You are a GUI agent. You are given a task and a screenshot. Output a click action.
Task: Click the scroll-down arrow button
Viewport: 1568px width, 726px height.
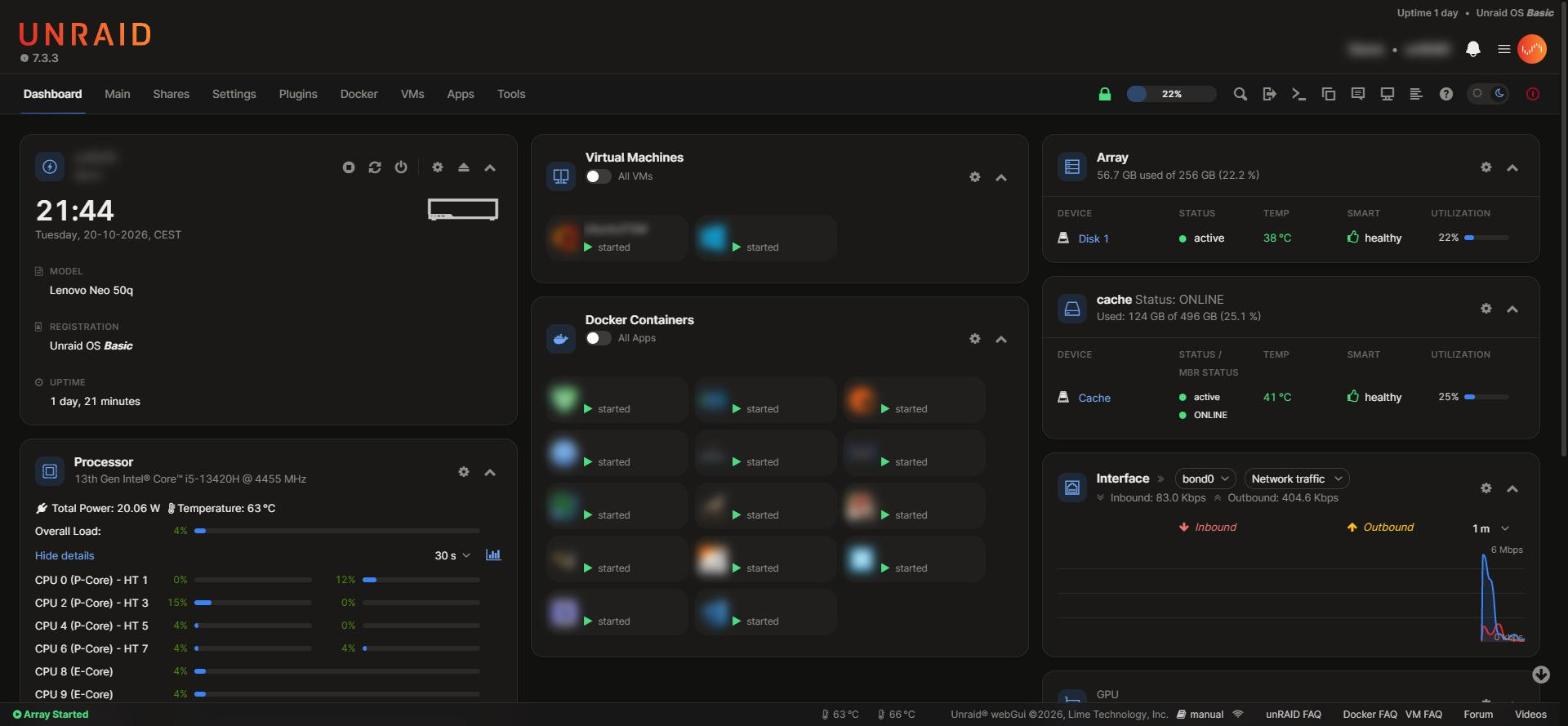(1540, 675)
